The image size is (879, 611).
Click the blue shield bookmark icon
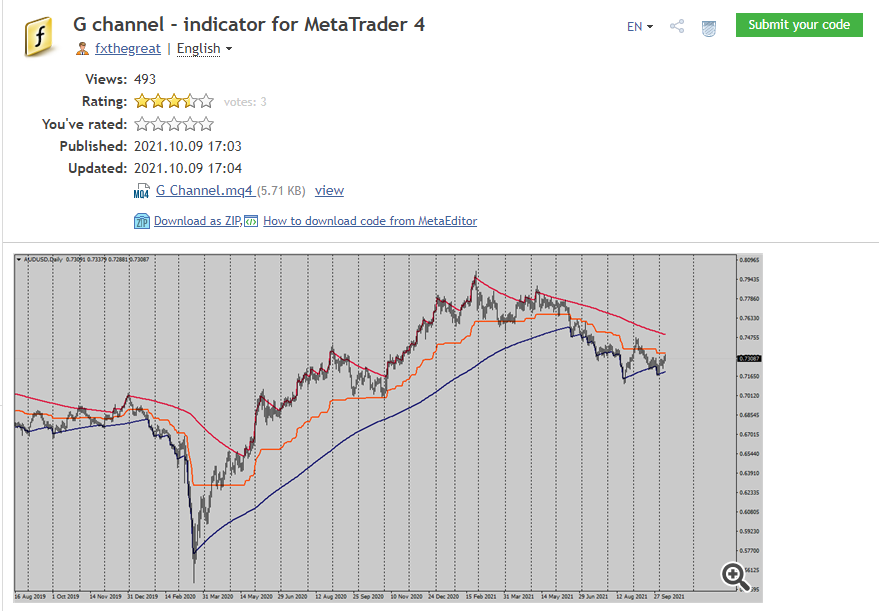pos(709,28)
